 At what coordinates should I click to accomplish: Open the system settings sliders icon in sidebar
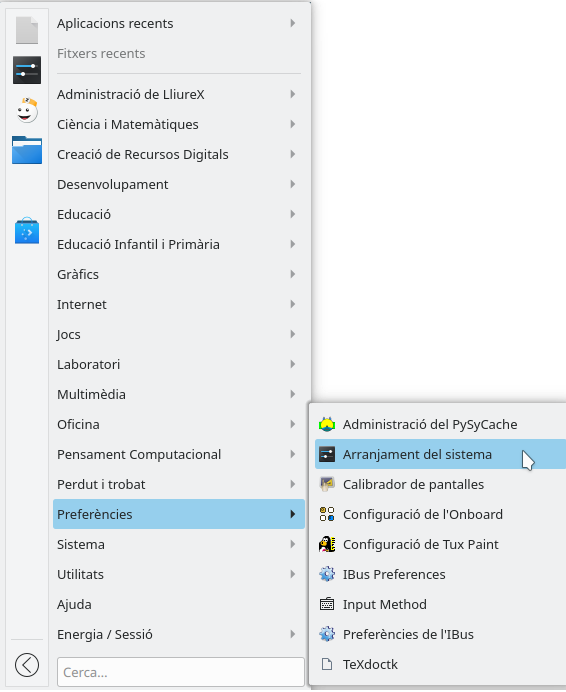coord(27,70)
